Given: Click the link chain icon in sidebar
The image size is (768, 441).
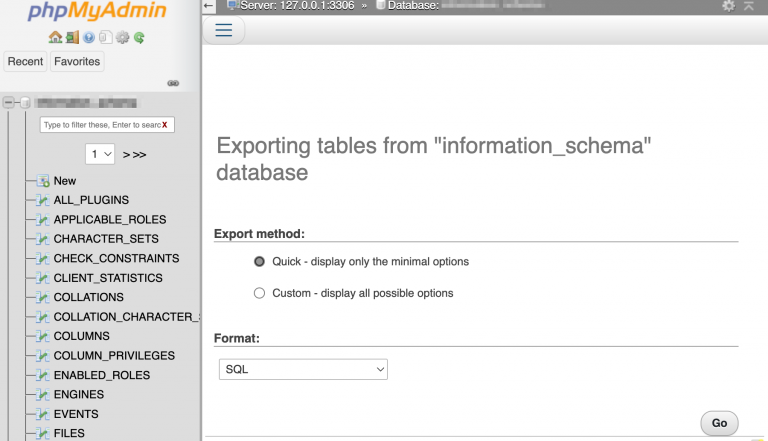Looking at the screenshot, I should pyautogui.click(x=172, y=83).
